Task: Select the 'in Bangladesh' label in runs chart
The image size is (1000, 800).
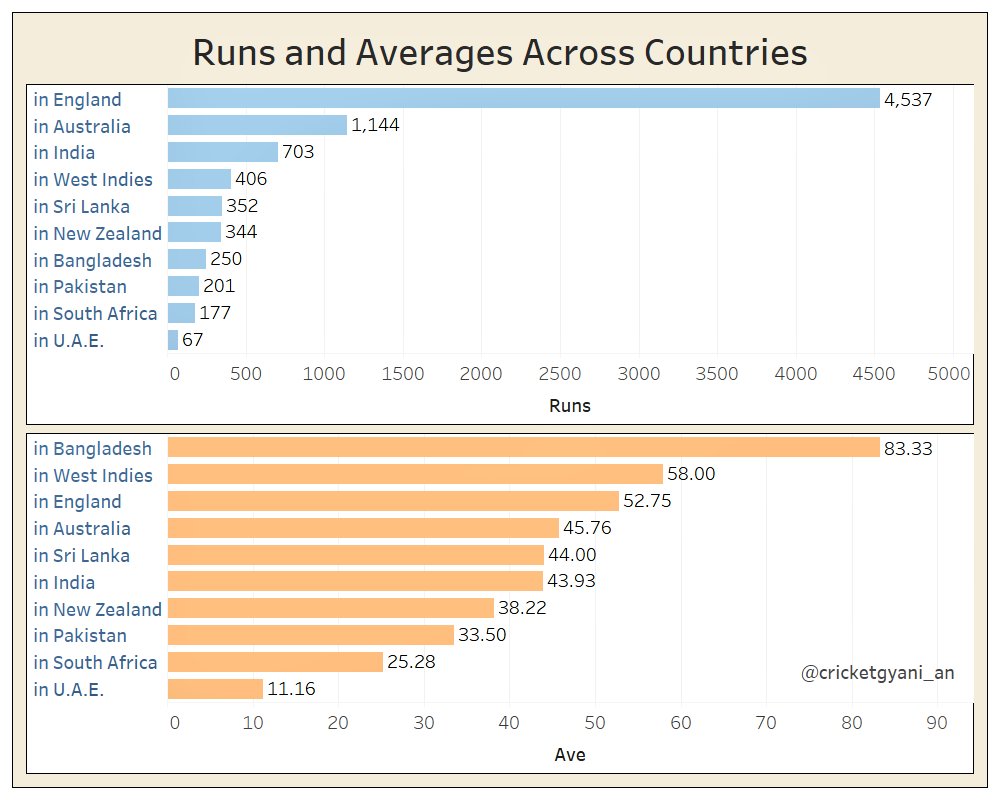Action: 92,259
